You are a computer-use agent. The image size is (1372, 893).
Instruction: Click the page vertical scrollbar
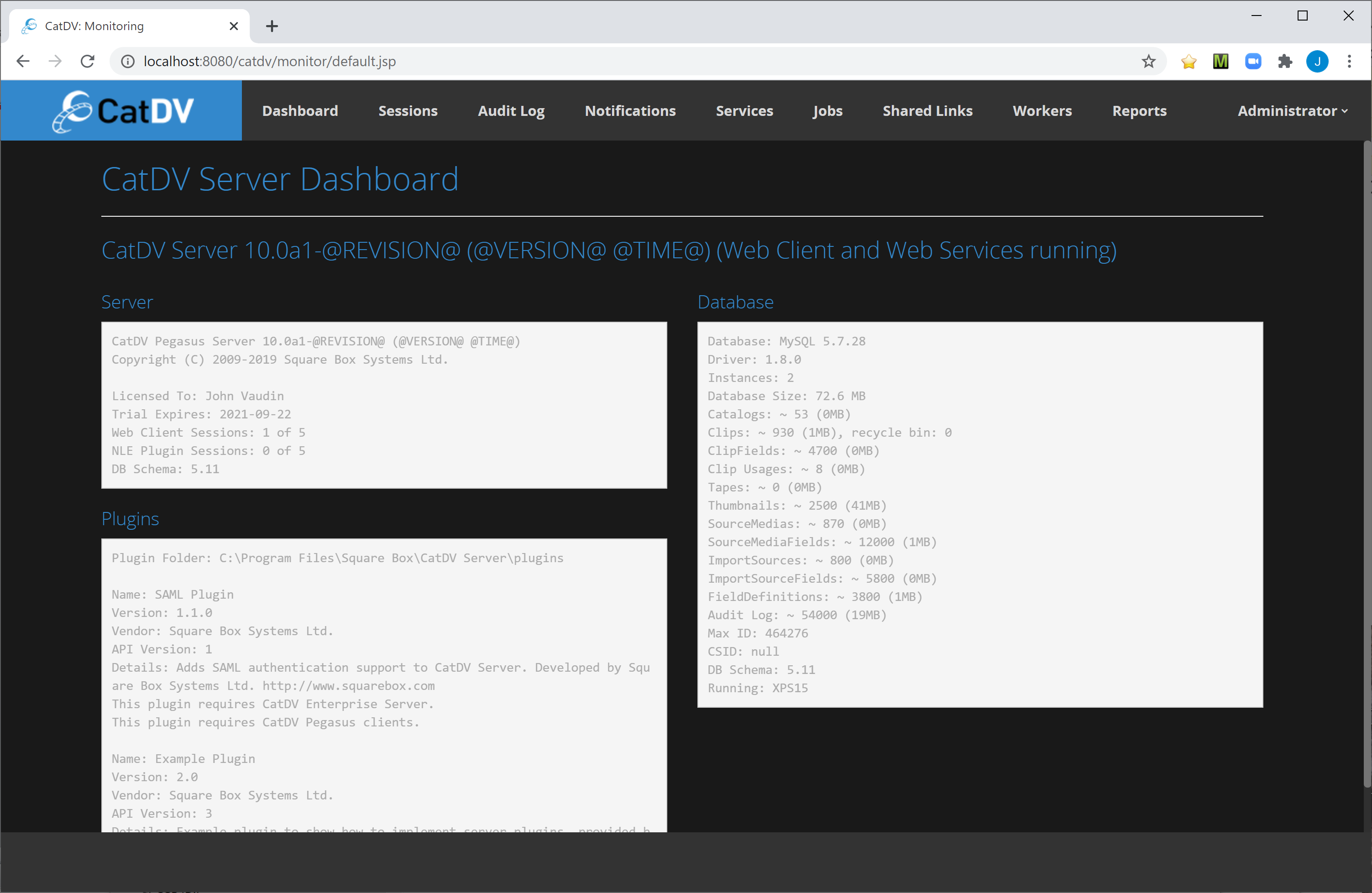[x=1367, y=464]
